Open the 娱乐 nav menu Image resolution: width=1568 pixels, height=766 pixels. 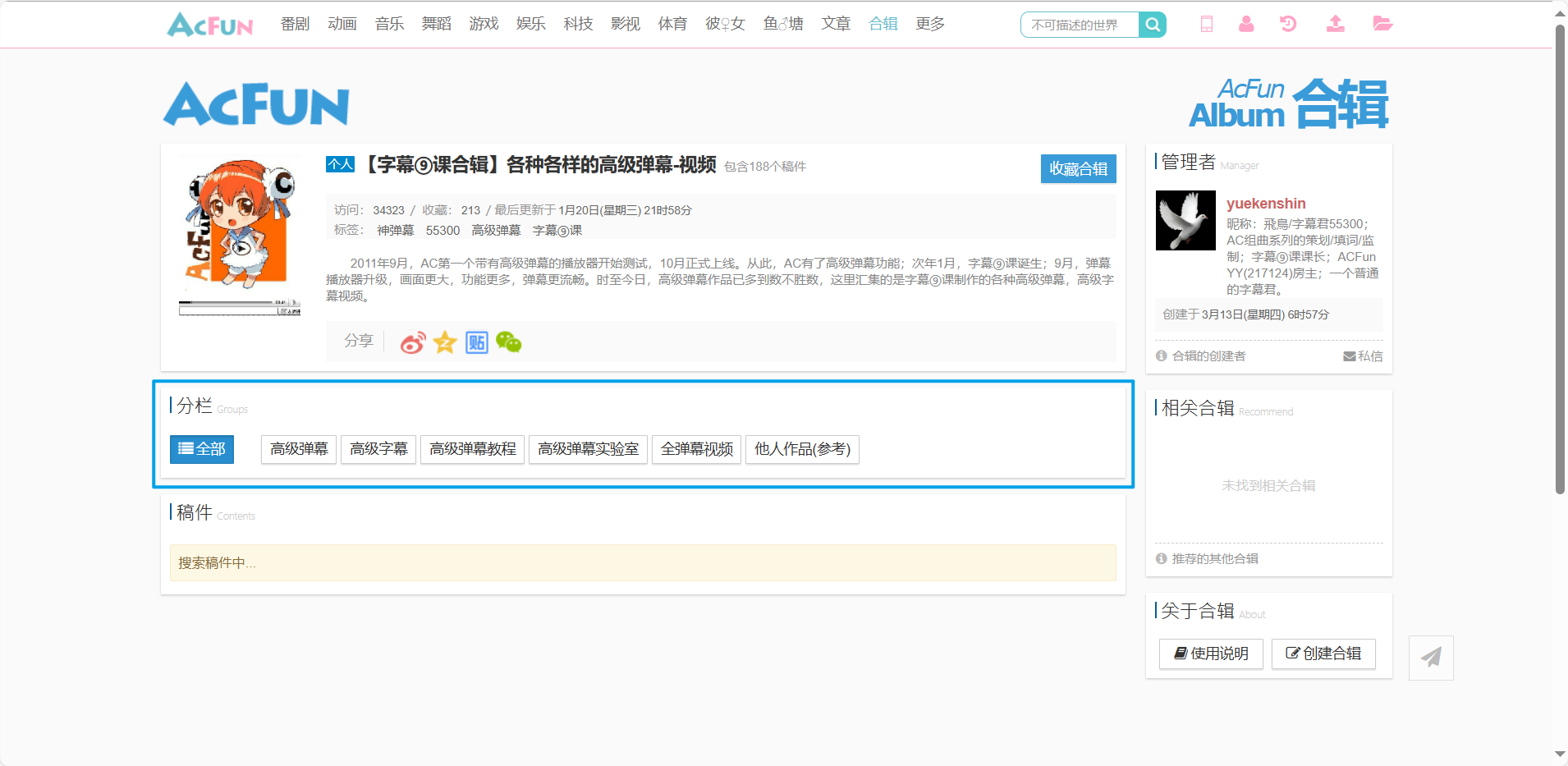coord(531,24)
